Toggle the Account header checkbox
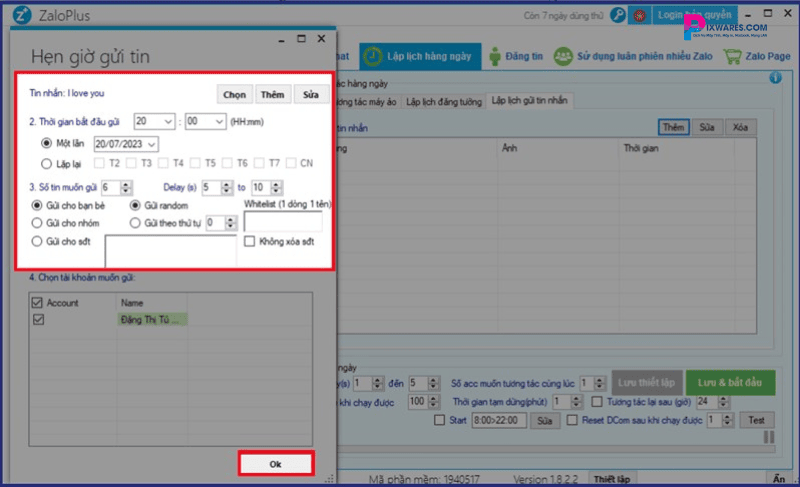This screenshot has height=487, width=800. 38,301
